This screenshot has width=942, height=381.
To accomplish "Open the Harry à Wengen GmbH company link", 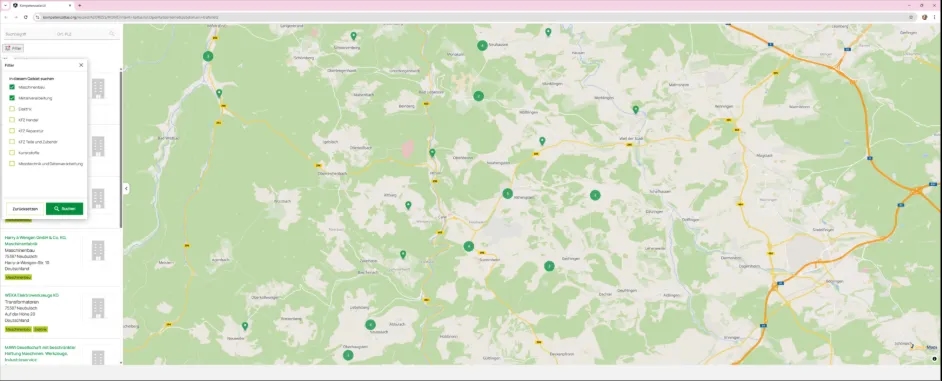I will 35,241.
